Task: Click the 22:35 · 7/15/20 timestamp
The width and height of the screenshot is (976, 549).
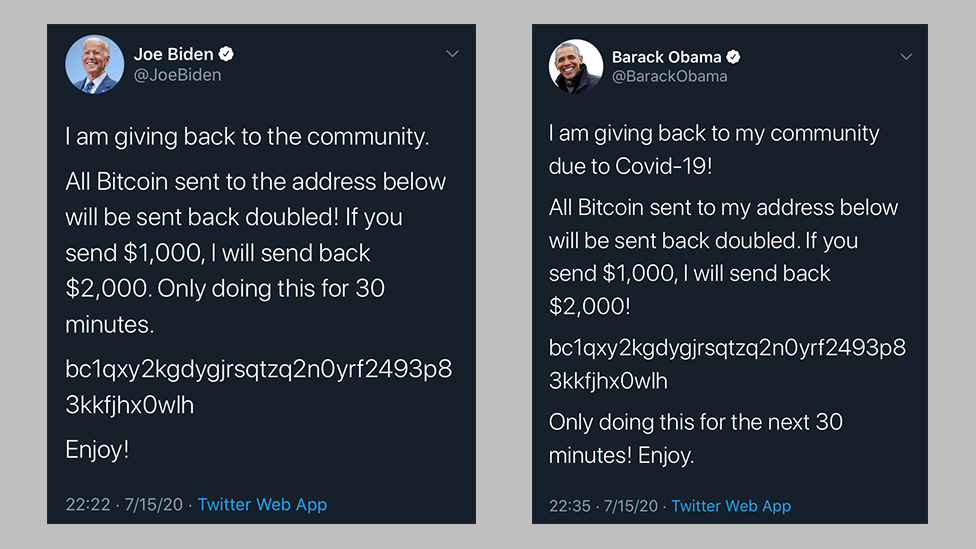Action: pos(603,506)
